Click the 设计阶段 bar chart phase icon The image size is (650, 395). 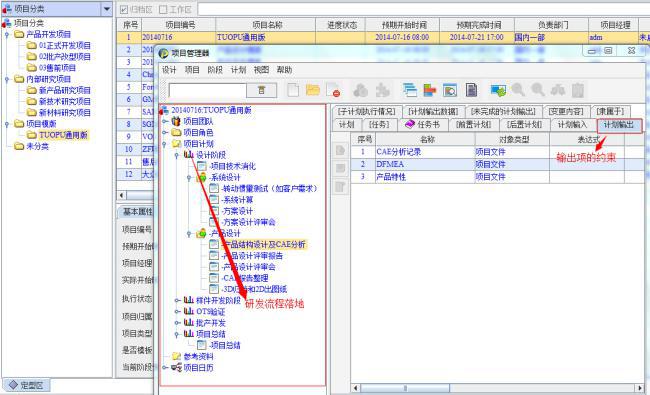(189, 155)
